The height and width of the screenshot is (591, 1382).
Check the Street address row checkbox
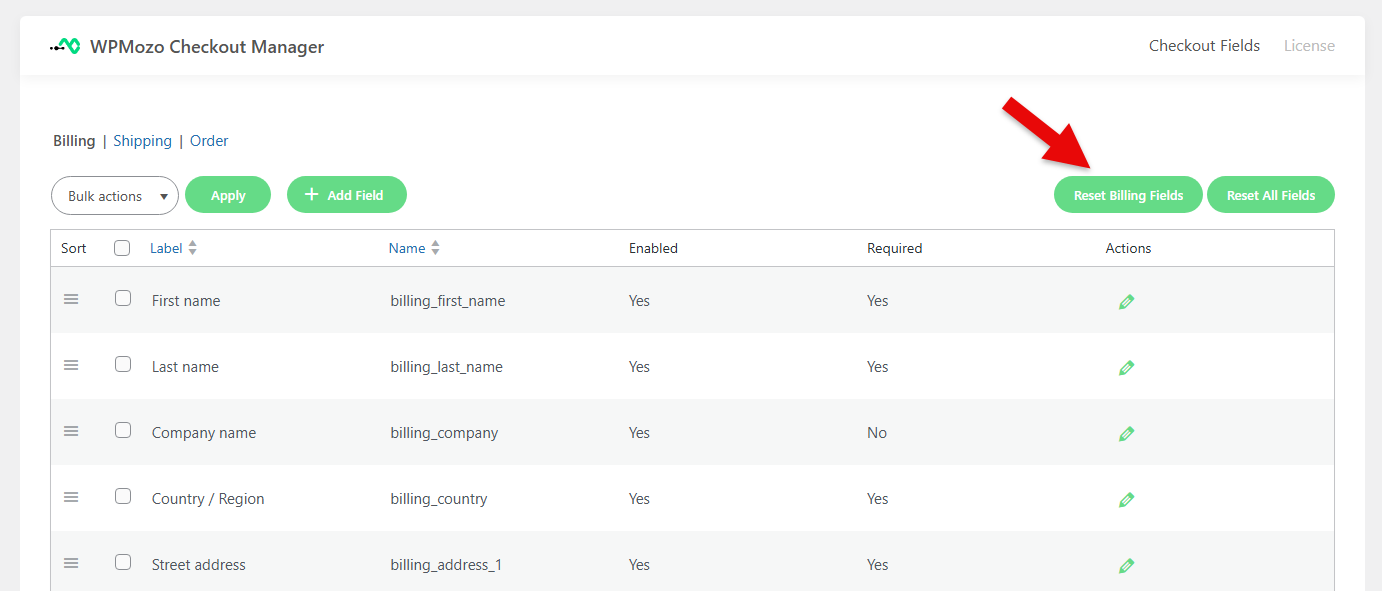[x=123, y=562]
